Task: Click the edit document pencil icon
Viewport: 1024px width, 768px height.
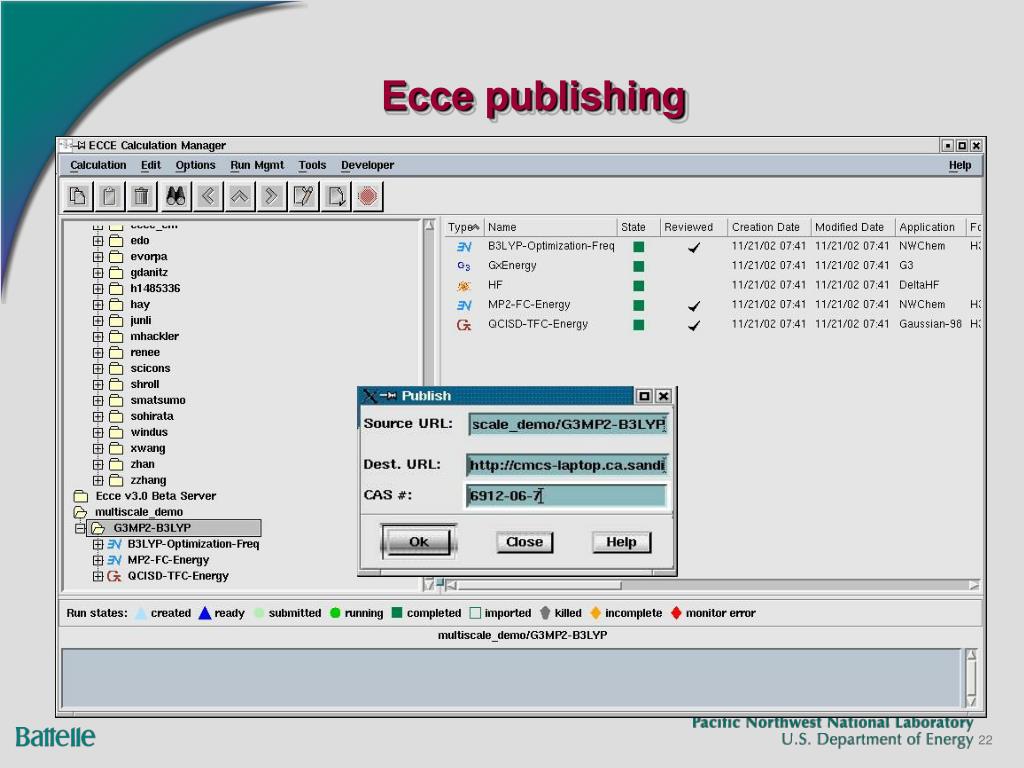Action: coord(304,196)
